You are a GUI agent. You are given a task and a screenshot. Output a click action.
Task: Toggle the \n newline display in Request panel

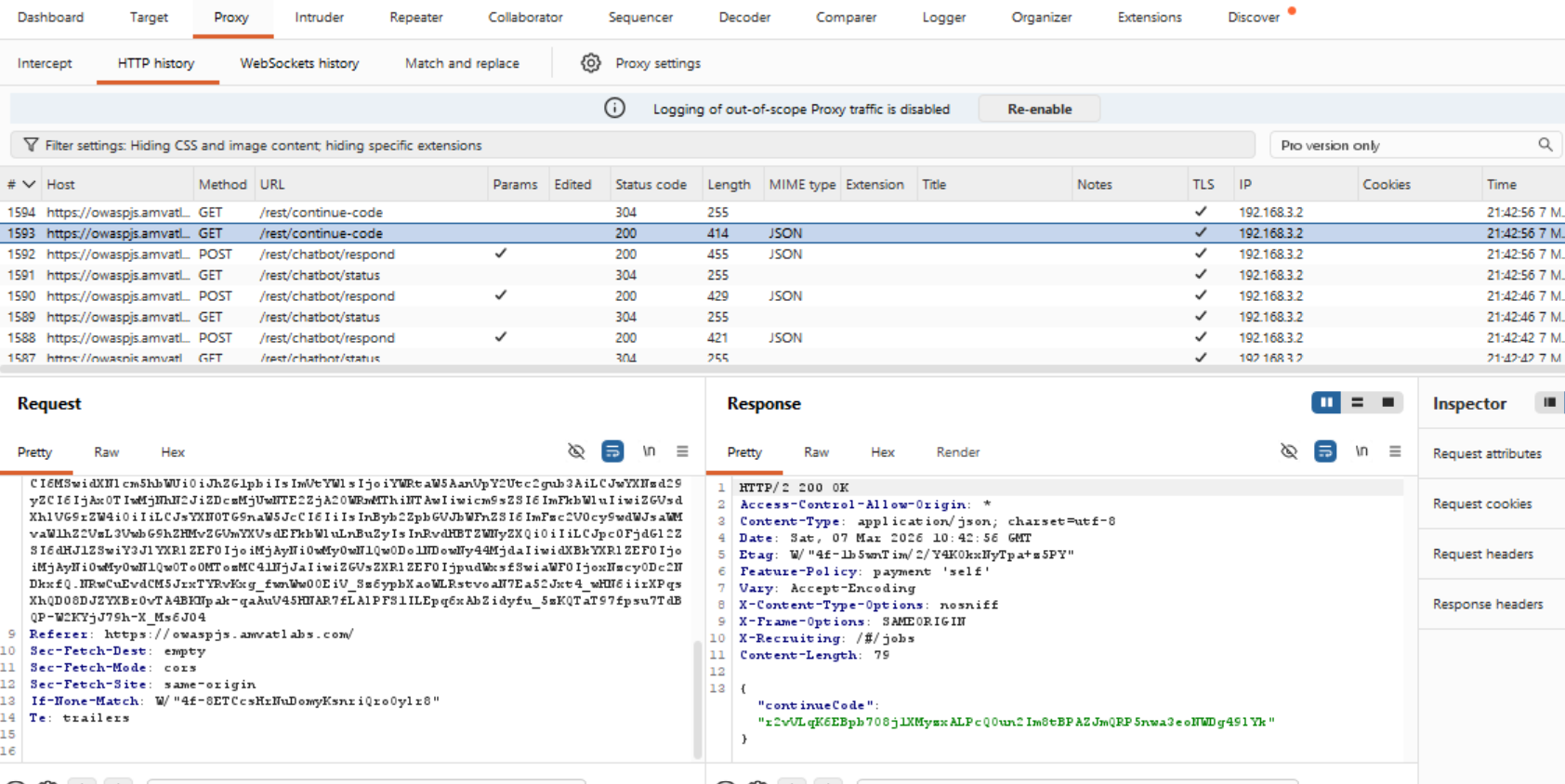click(x=649, y=451)
